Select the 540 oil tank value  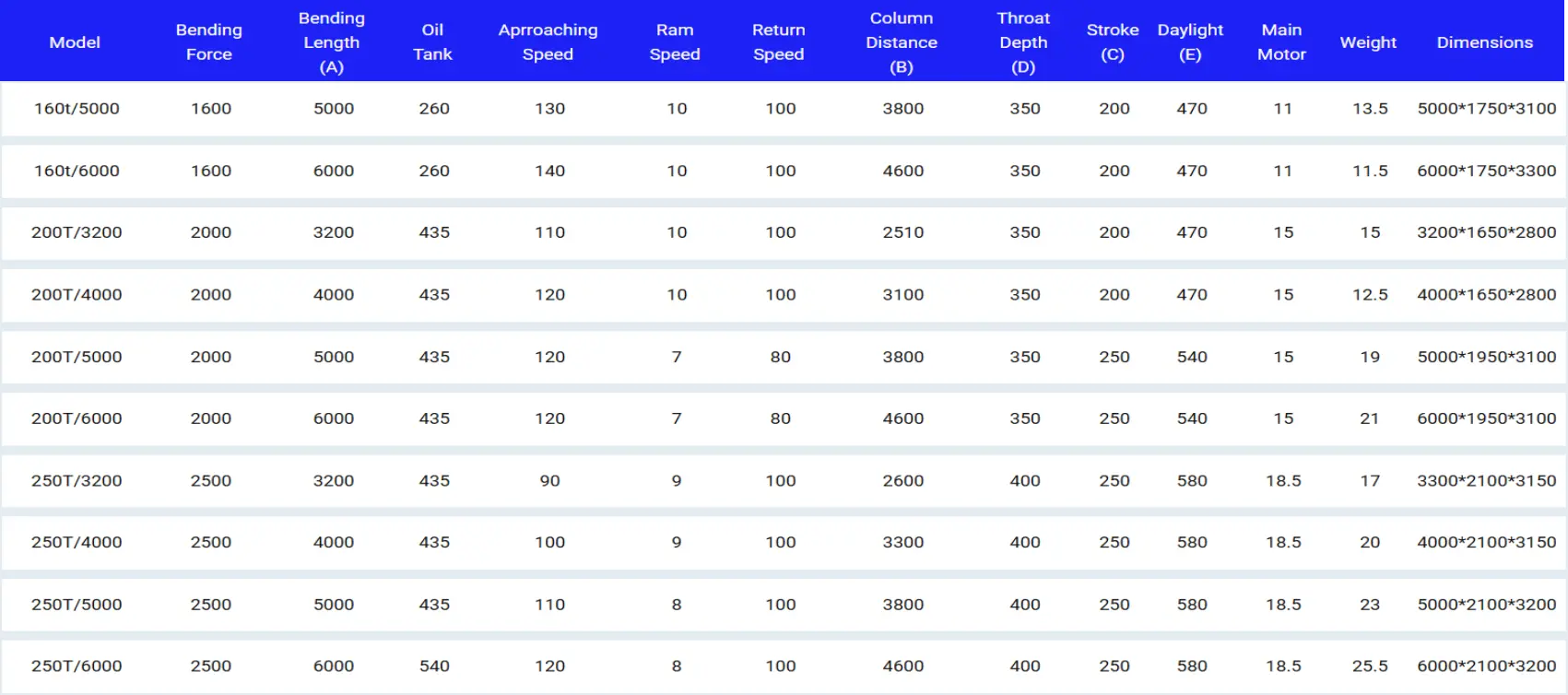click(x=434, y=666)
